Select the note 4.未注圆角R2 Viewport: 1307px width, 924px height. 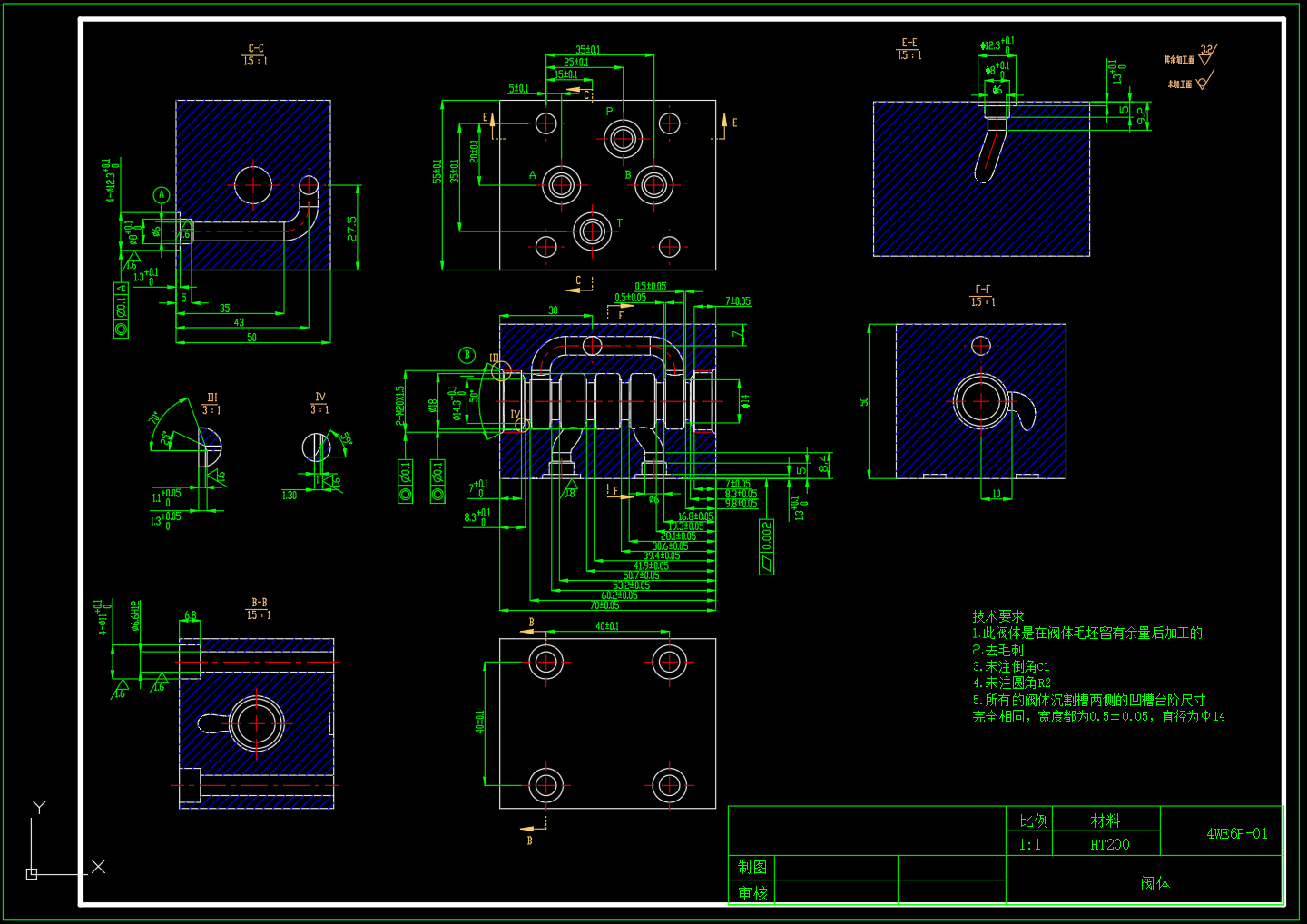[1011, 683]
